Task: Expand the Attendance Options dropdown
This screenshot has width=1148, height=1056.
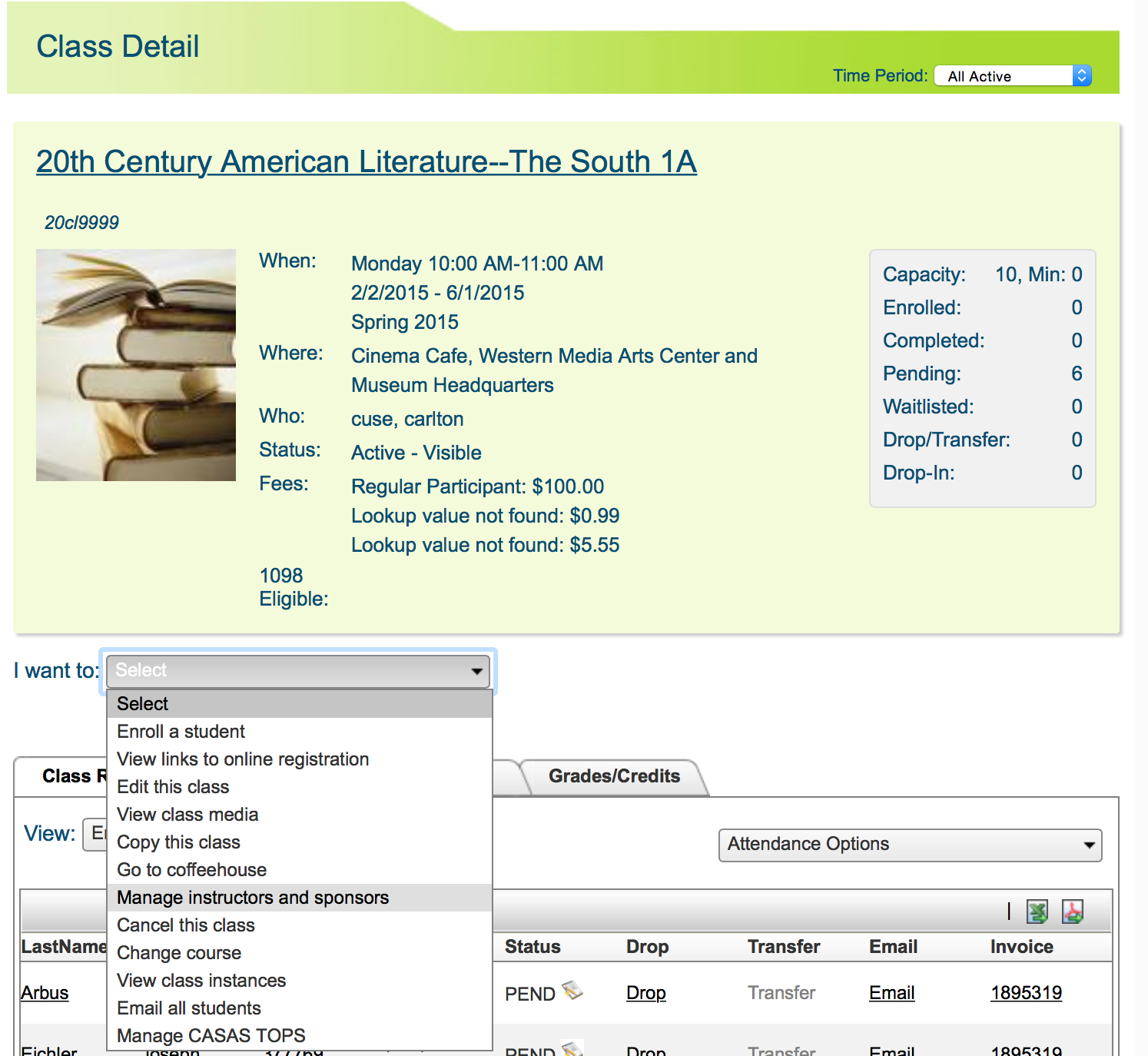Action: click(x=909, y=845)
